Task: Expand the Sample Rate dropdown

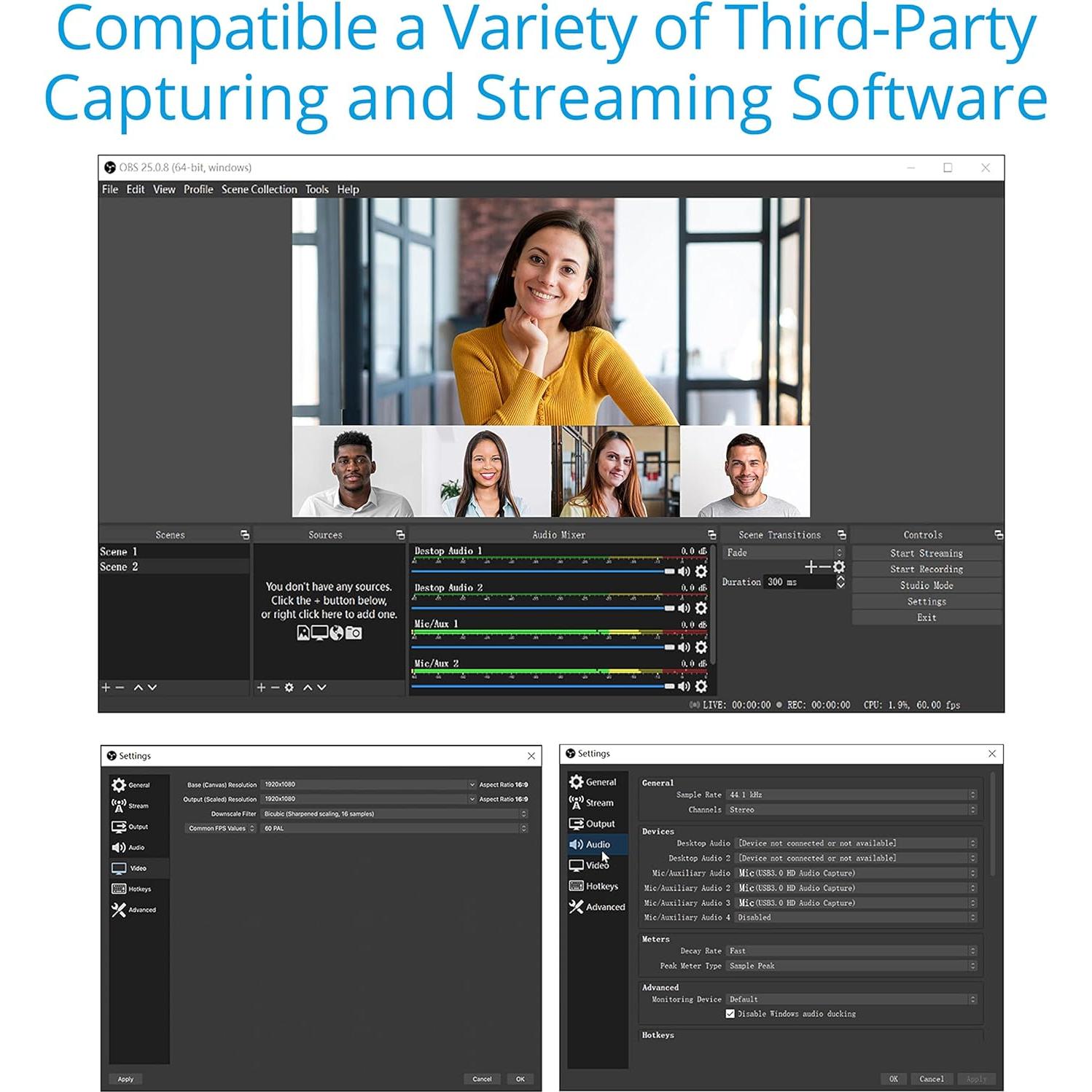Action: pos(851,795)
